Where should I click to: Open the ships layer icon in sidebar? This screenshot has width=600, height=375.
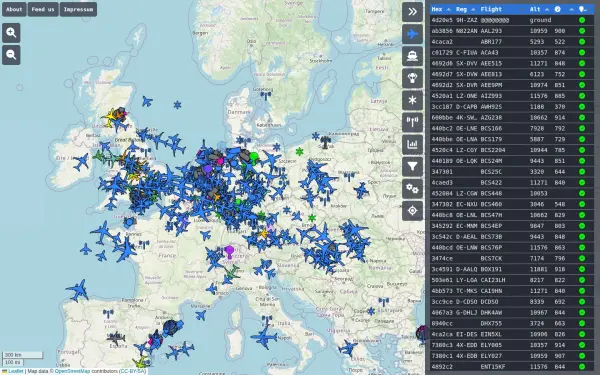point(412,56)
